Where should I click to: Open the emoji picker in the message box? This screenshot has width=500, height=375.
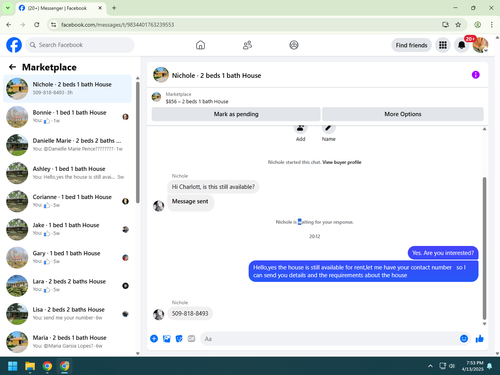point(464,339)
